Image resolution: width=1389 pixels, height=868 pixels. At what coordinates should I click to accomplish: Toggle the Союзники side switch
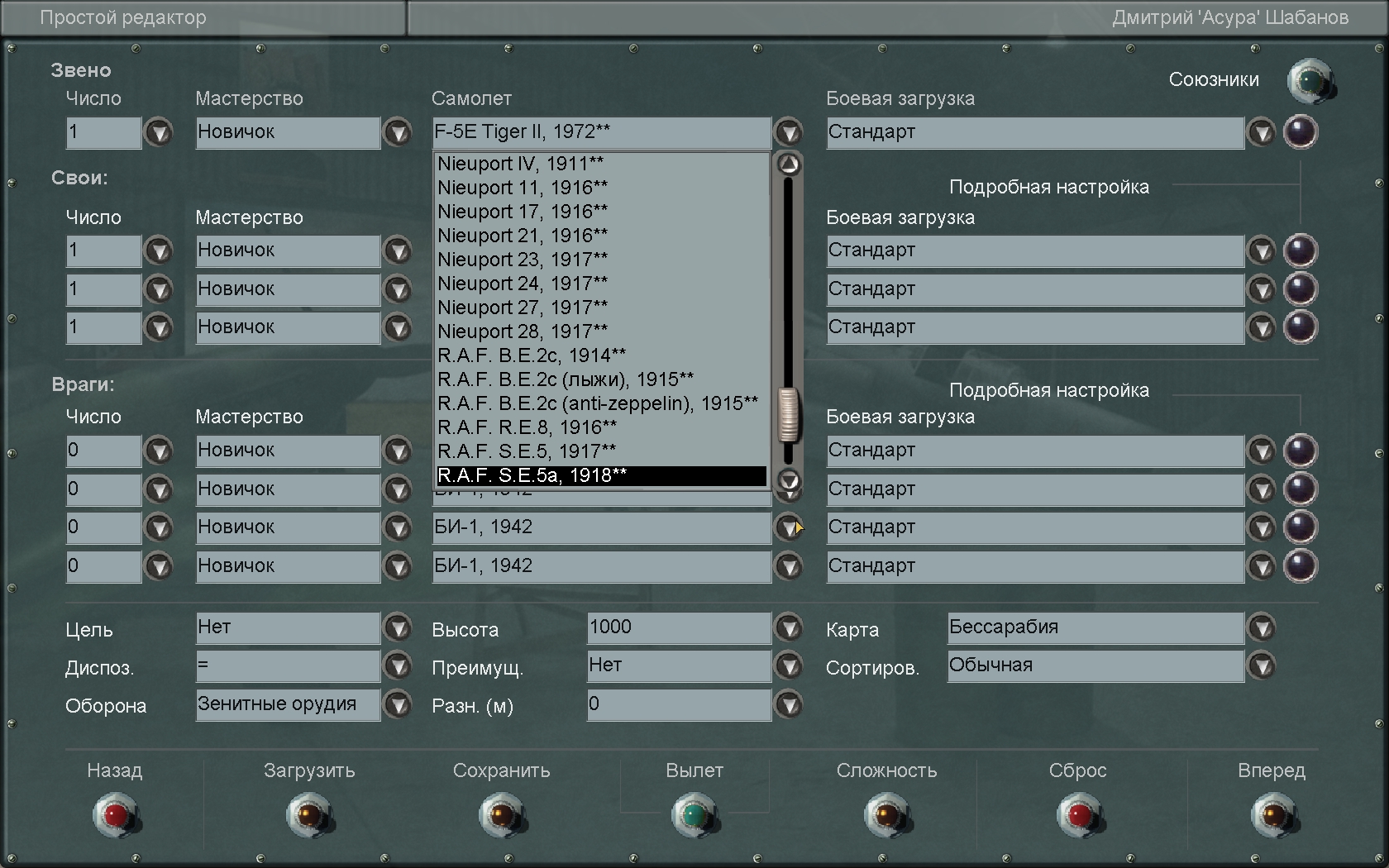point(1311,81)
